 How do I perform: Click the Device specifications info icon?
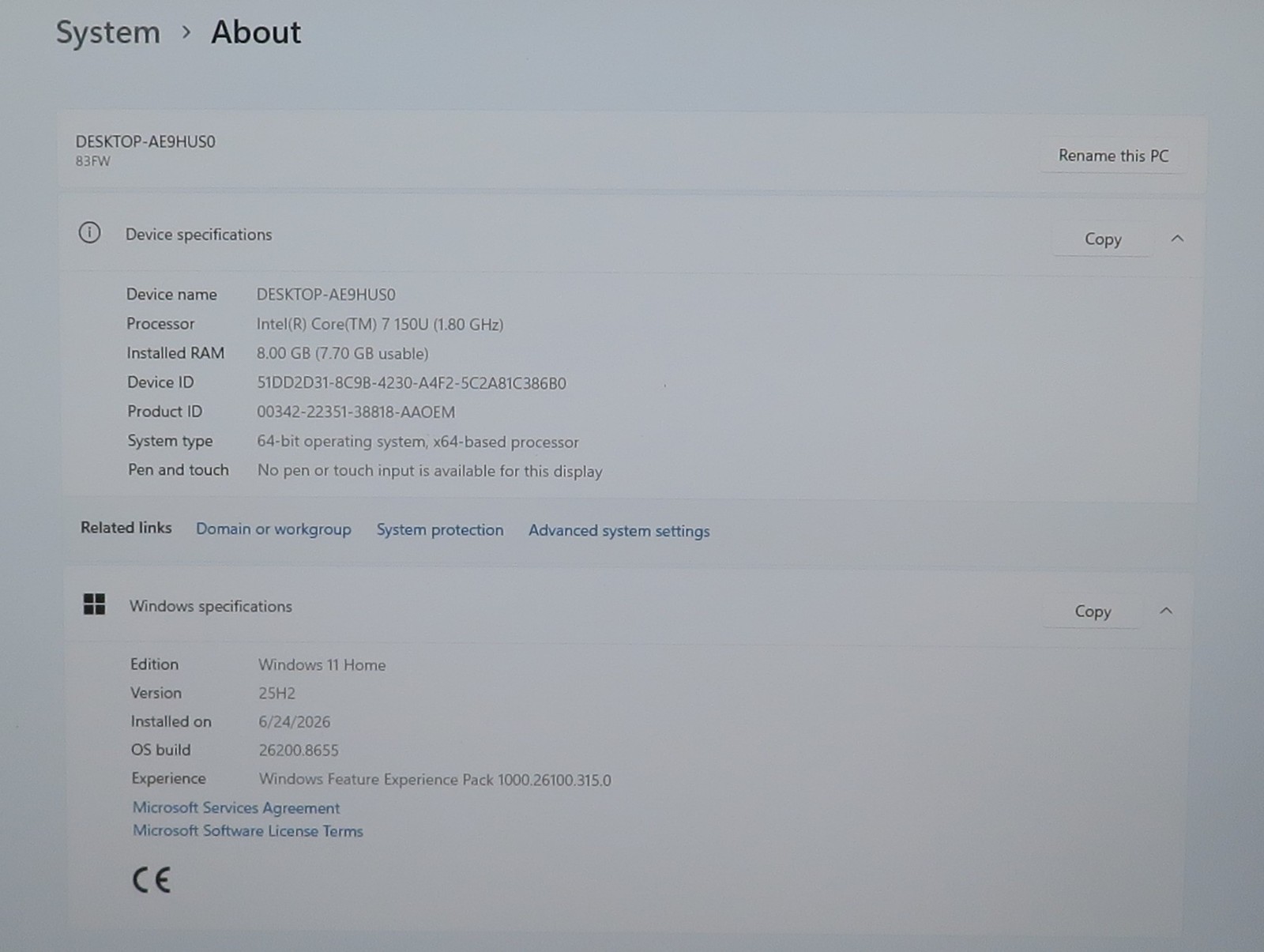coord(89,233)
